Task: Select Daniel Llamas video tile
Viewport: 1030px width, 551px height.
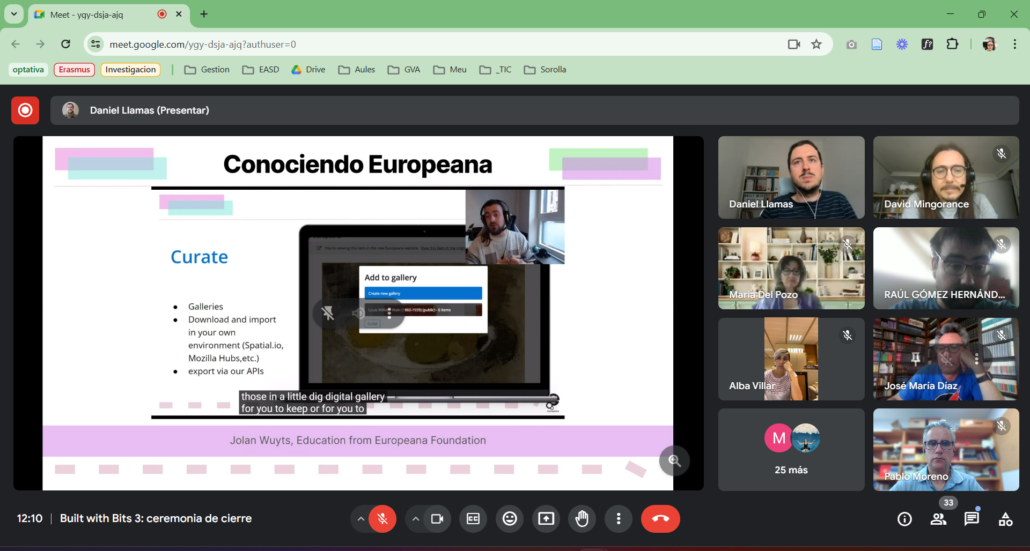Action: point(791,177)
